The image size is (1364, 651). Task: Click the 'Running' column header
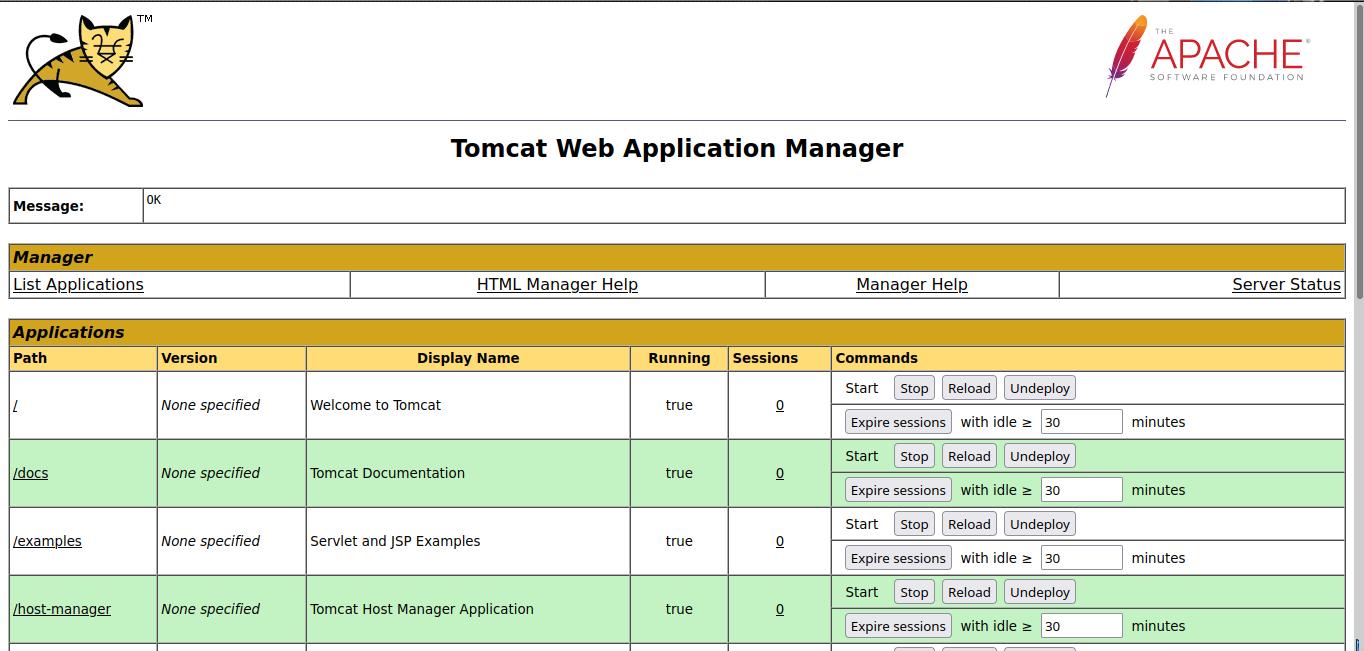679,358
